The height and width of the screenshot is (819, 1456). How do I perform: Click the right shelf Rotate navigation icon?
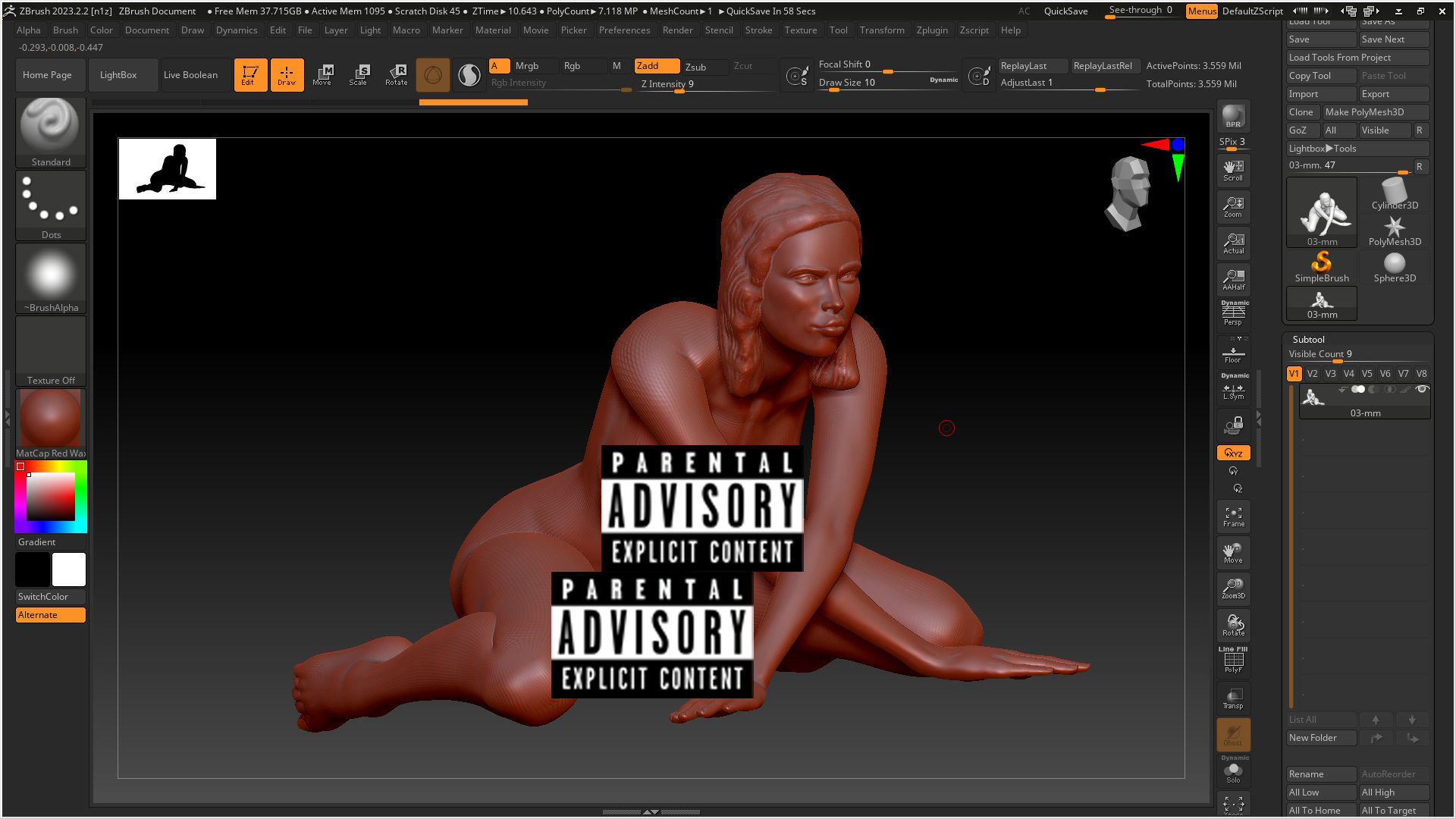tap(1233, 625)
